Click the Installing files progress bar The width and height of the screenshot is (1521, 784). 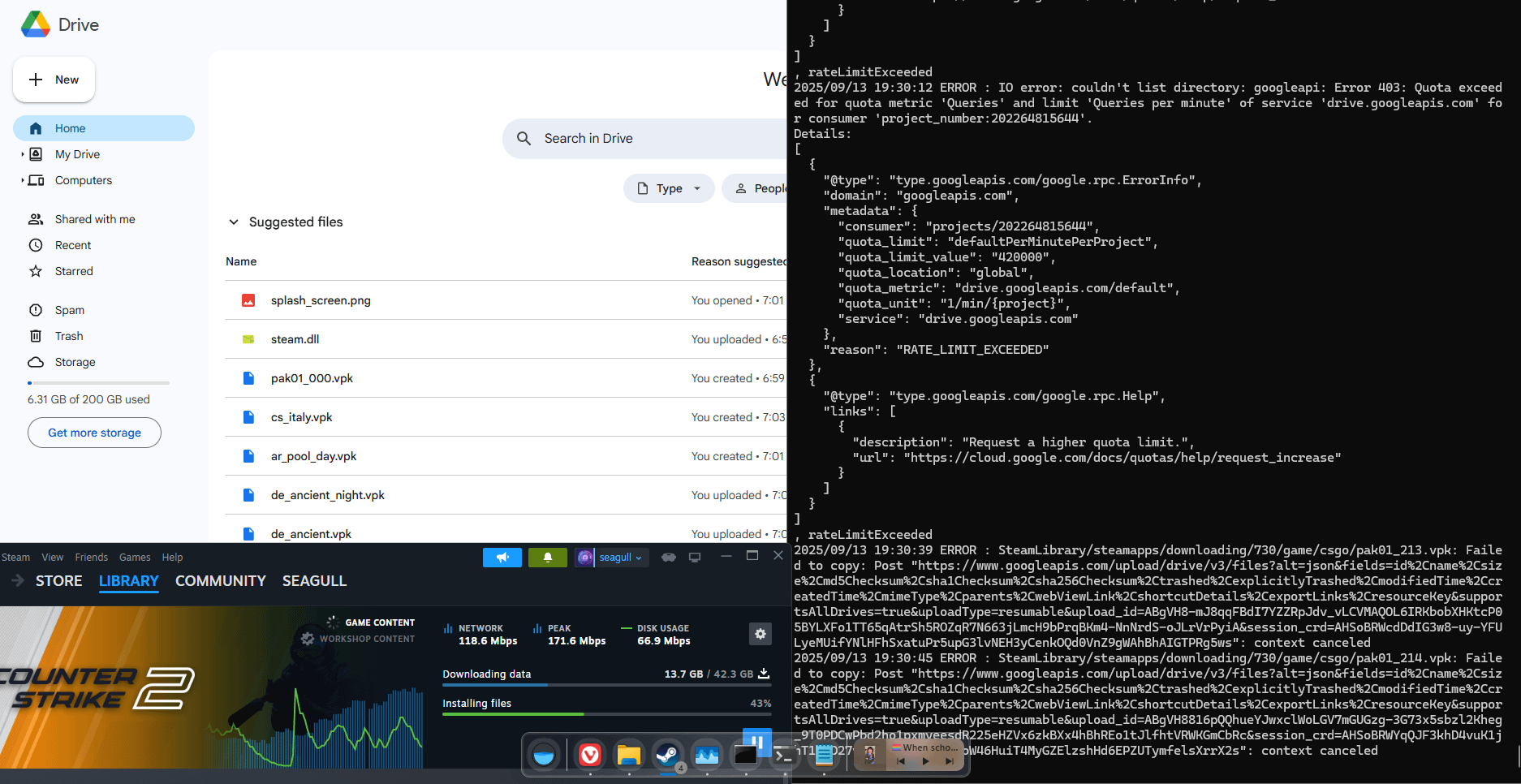pyautogui.click(x=606, y=714)
